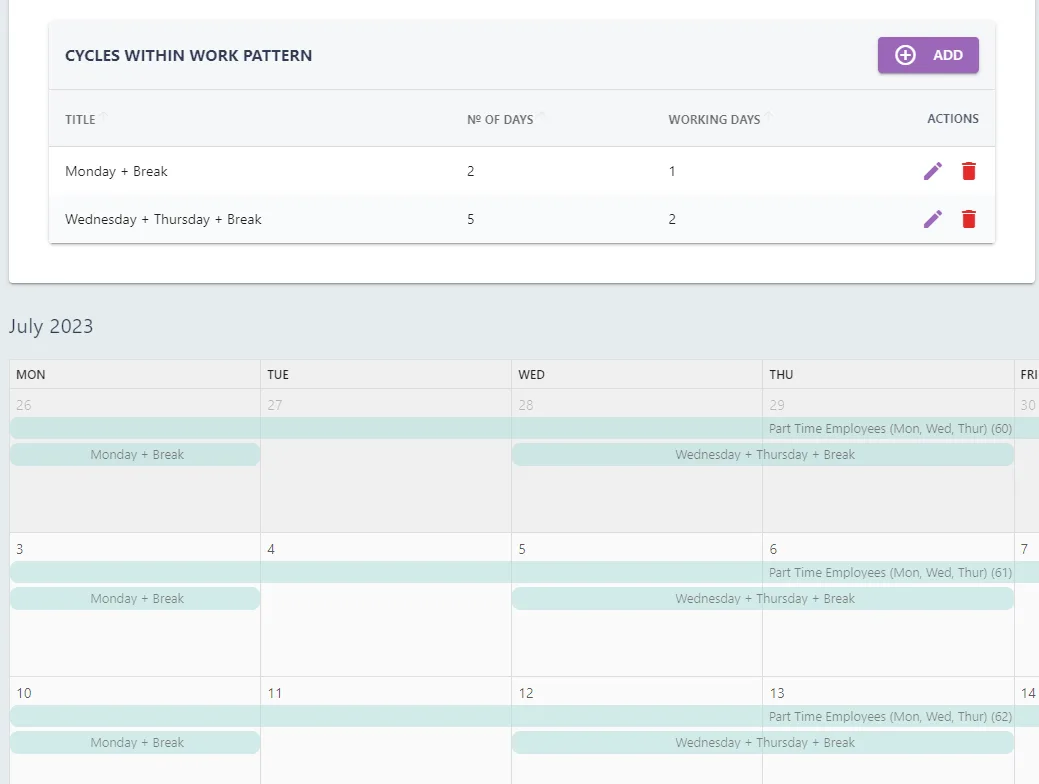
Task: Click the July 2023 heading
Action: tap(51, 326)
